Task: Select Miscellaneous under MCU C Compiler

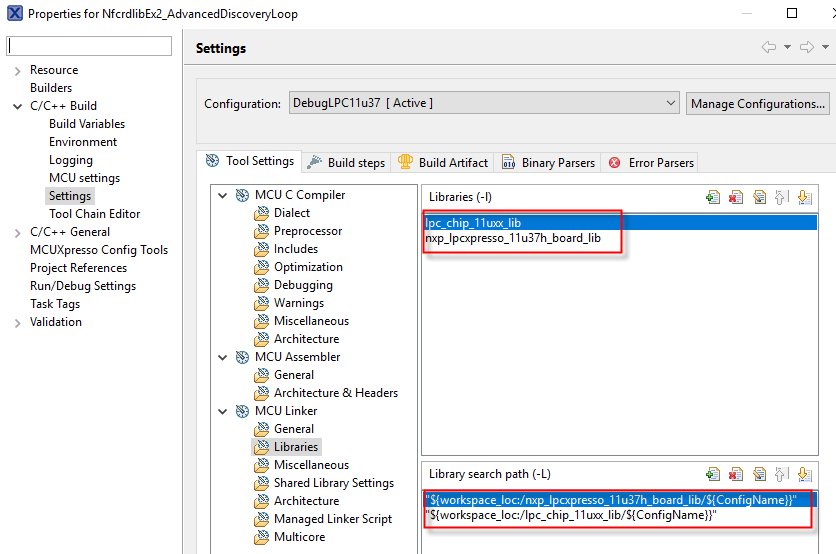Action: [x=311, y=321]
